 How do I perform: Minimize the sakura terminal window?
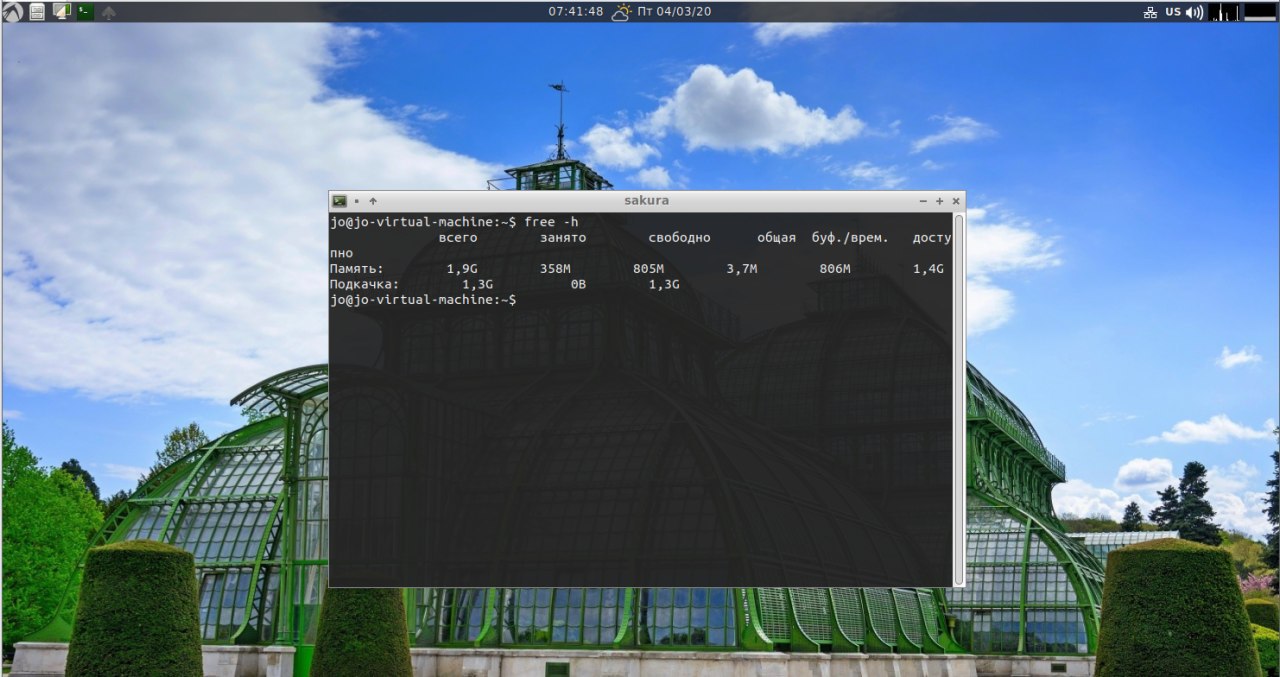point(923,201)
